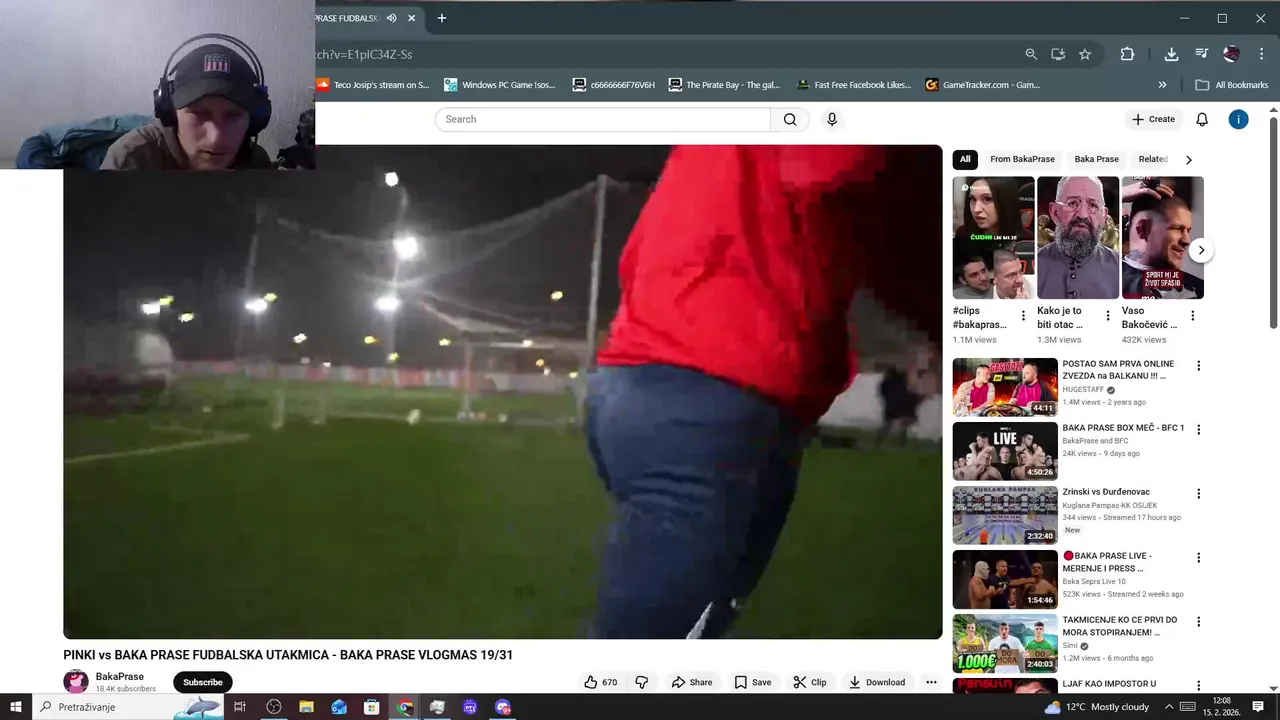The height and width of the screenshot is (720, 1280).
Task: Open BAKA PRASE BOX MEČ thumbnail
Action: [x=1005, y=451]
